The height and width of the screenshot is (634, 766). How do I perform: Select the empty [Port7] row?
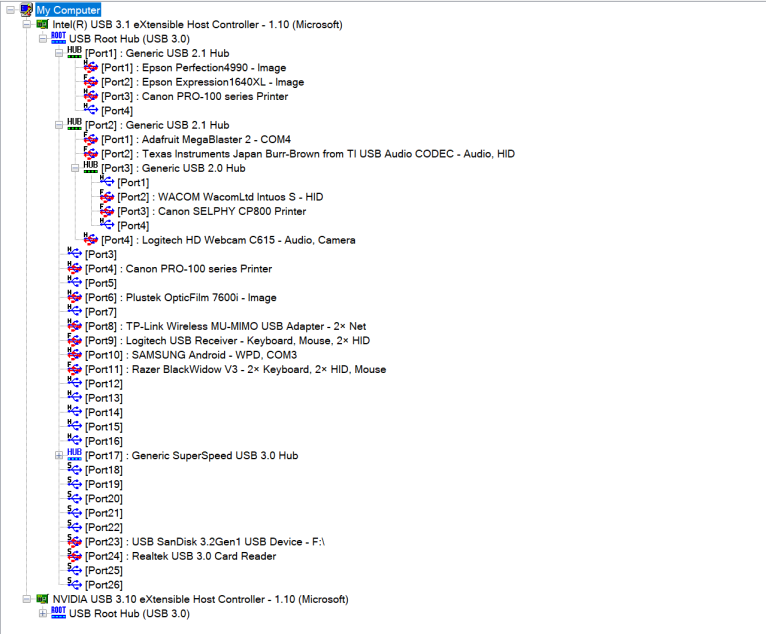[x=101, y=312]
